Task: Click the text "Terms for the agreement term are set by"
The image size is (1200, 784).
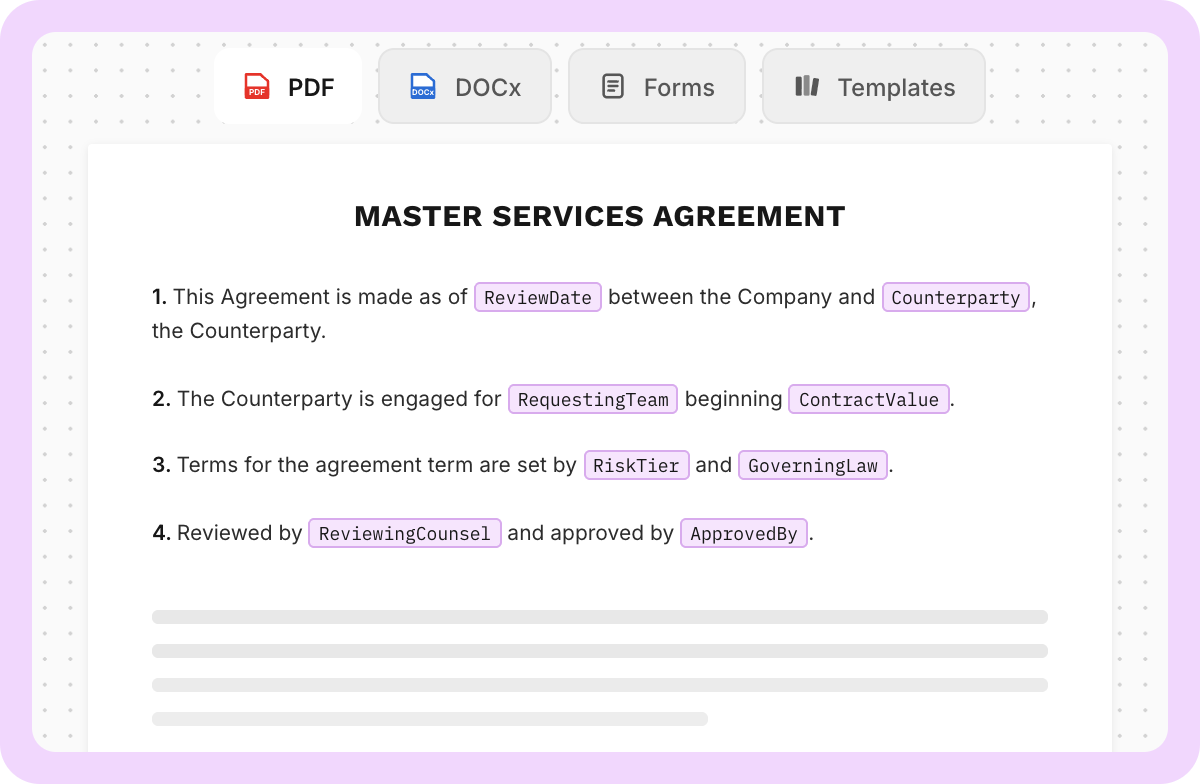Action: [377, 465]
